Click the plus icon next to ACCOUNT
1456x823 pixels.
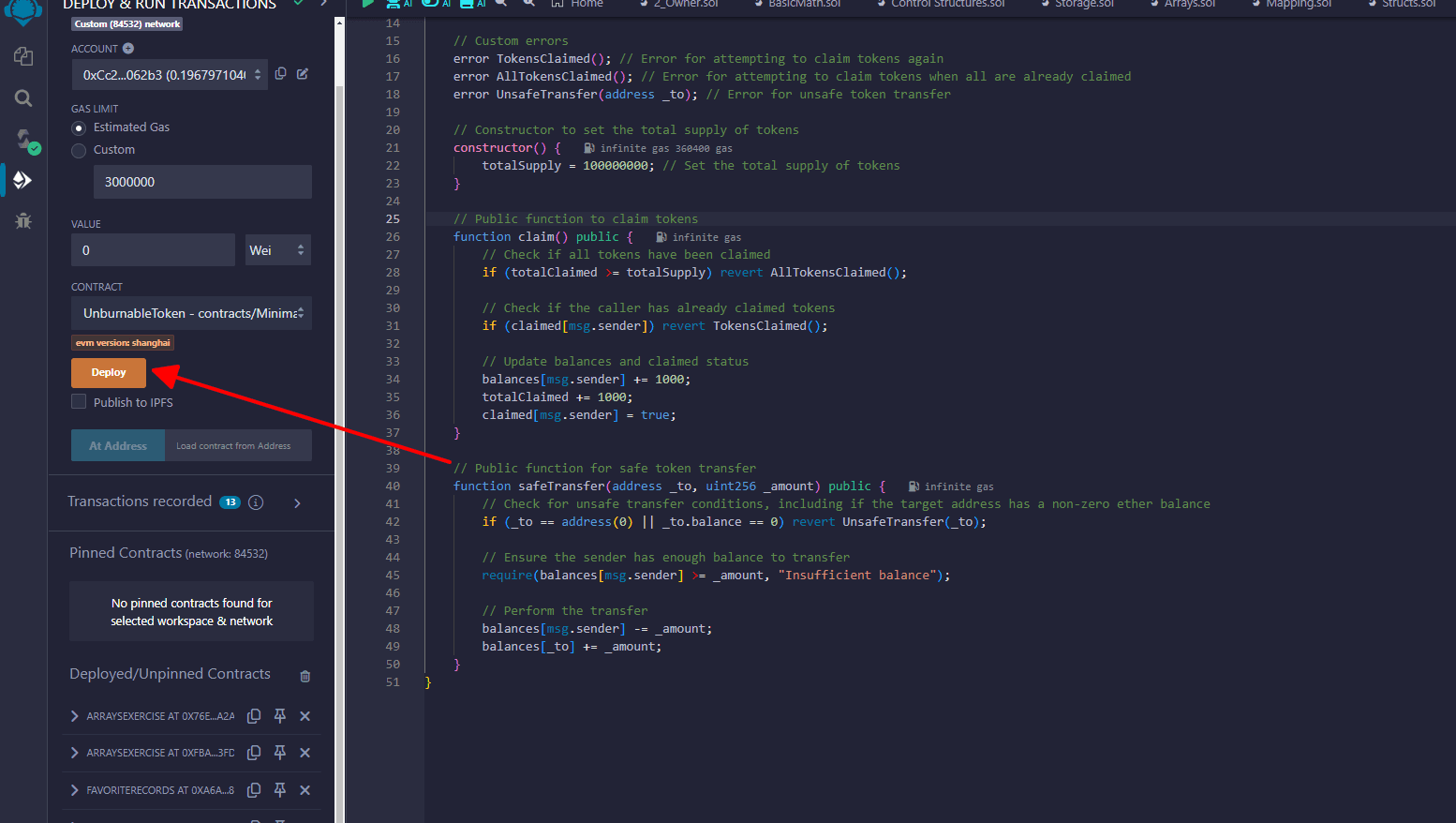(128, 49)
